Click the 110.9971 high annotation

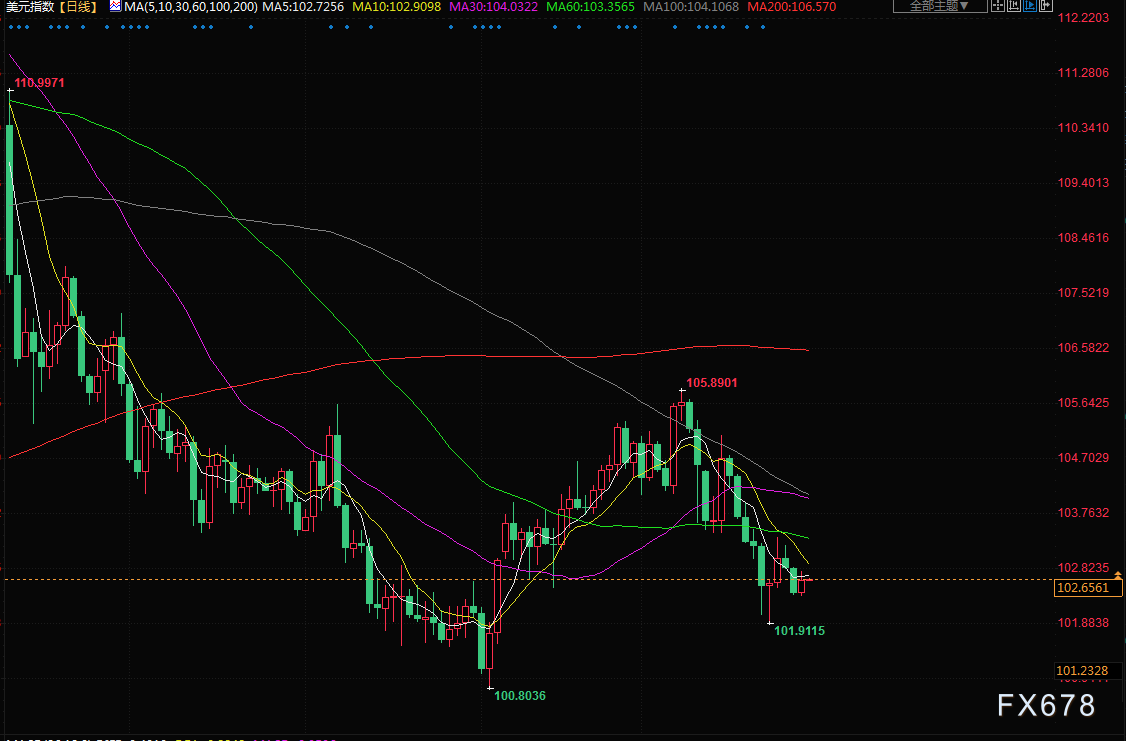point(39,83)
